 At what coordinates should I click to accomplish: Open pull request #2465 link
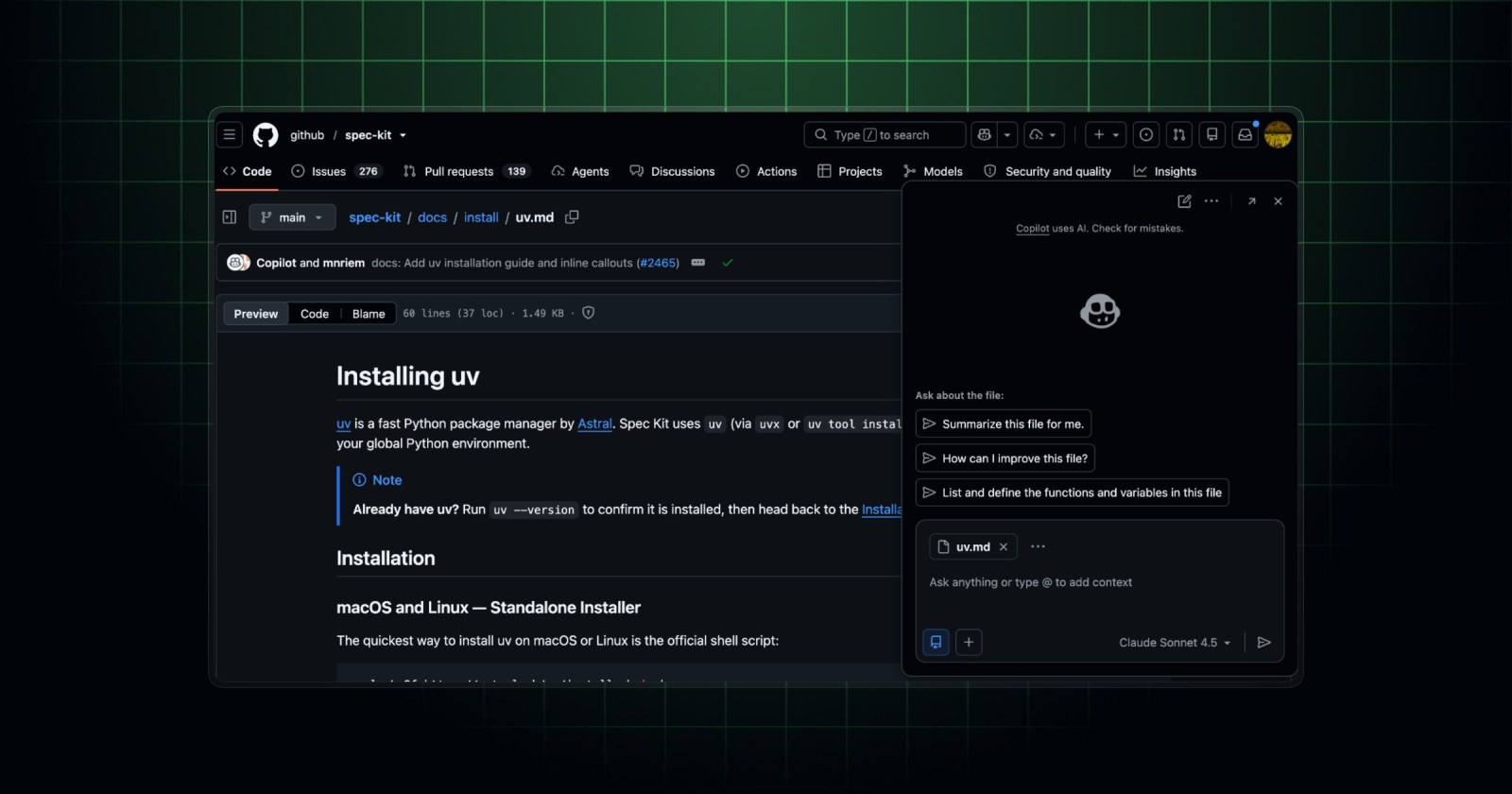[x=658, y=263]
